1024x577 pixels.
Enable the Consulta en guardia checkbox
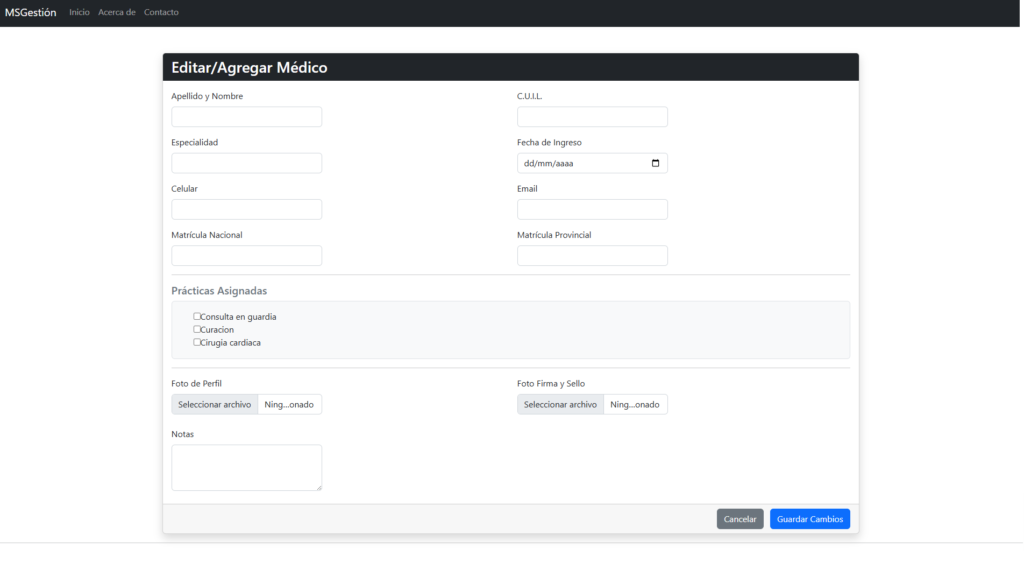coord(197,316)
